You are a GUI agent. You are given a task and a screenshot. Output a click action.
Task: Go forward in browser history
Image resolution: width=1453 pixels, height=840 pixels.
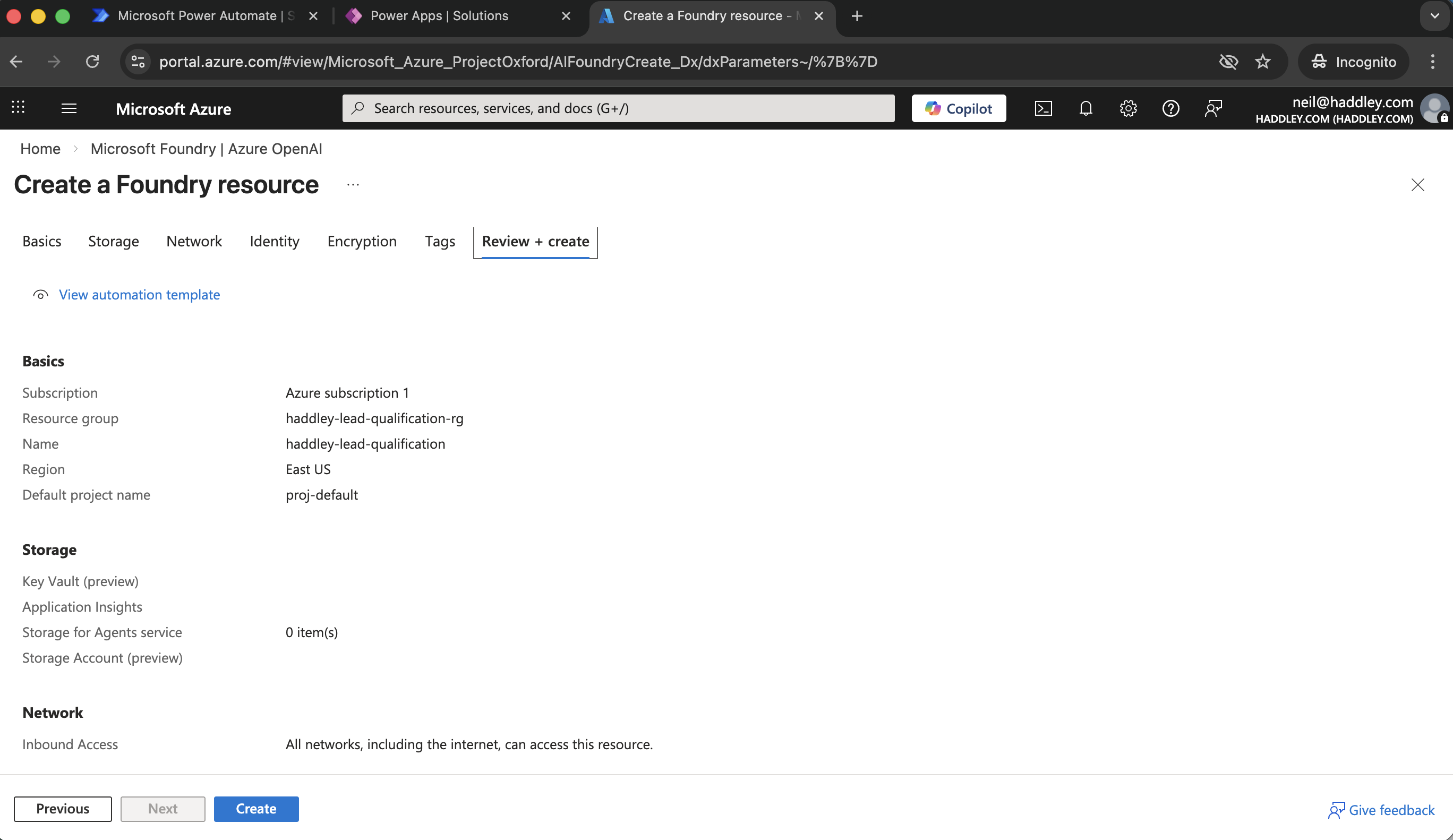pos(54,62)
